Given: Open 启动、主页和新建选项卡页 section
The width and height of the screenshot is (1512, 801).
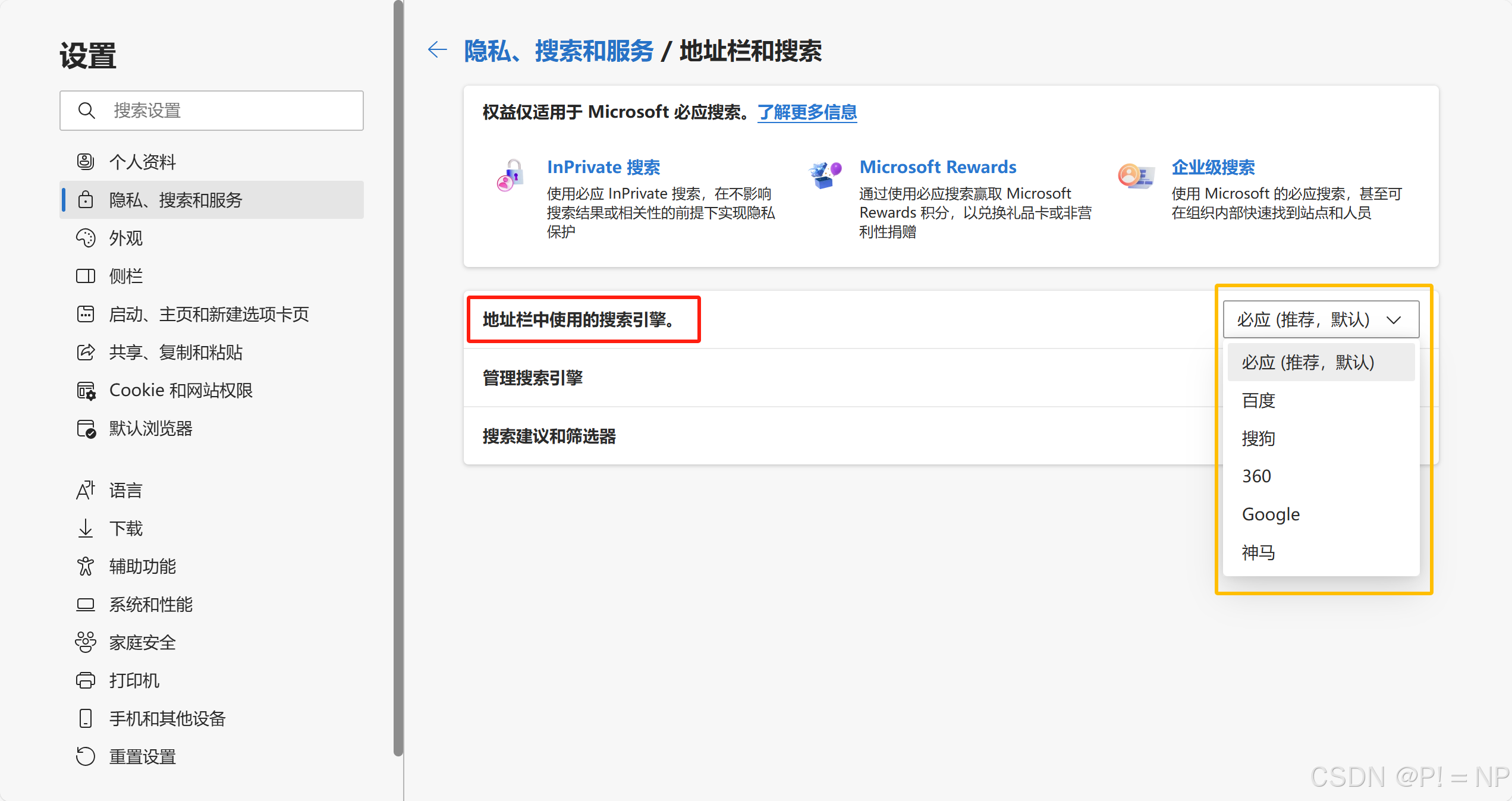Looking at the screenshot, I should pyautogui.click(x=209, y=314).
